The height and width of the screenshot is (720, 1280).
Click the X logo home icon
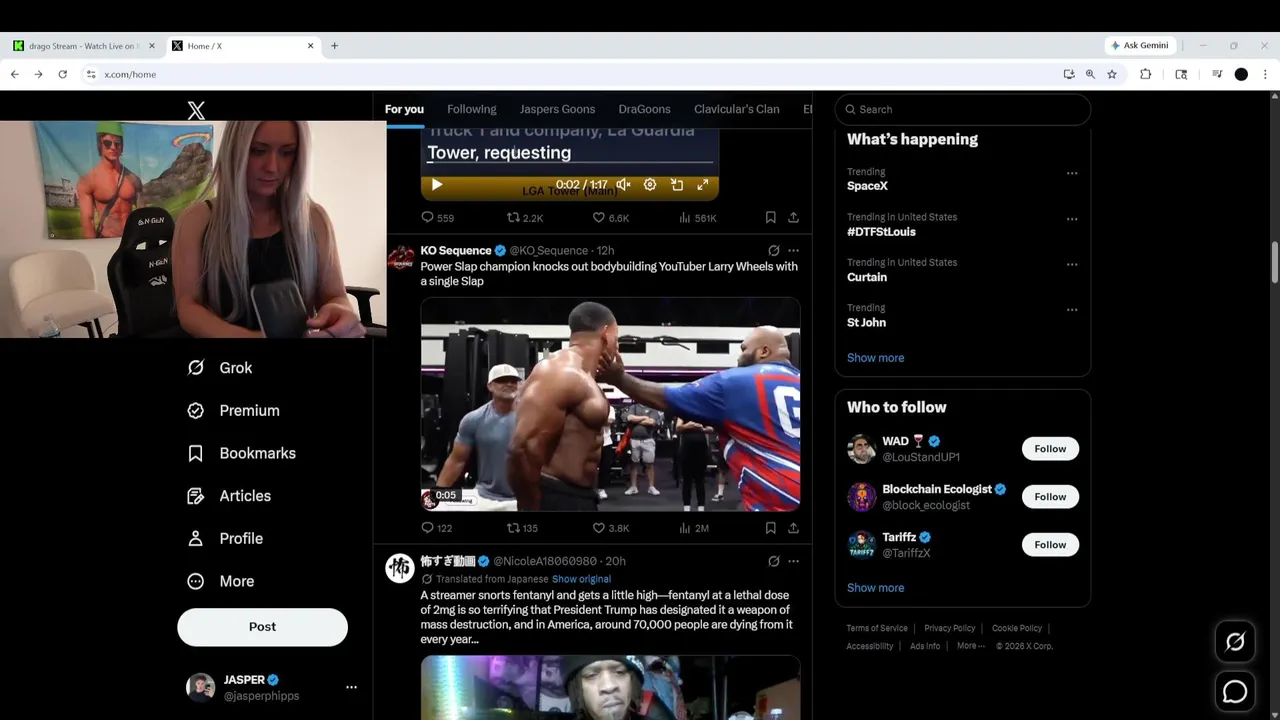pyautogui.click(x=196, y=110)
